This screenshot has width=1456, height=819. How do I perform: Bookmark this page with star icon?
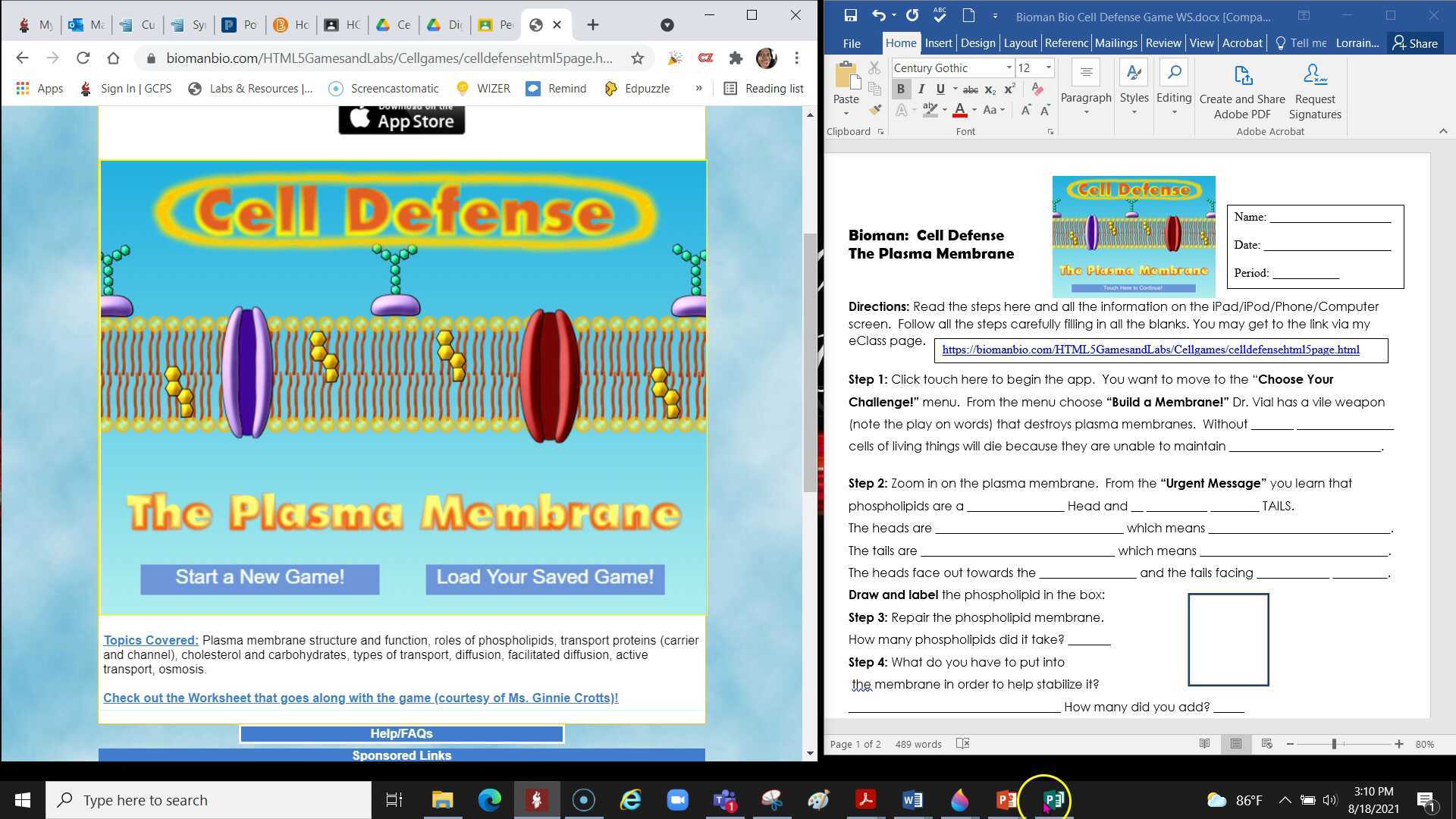pos(638,58)
